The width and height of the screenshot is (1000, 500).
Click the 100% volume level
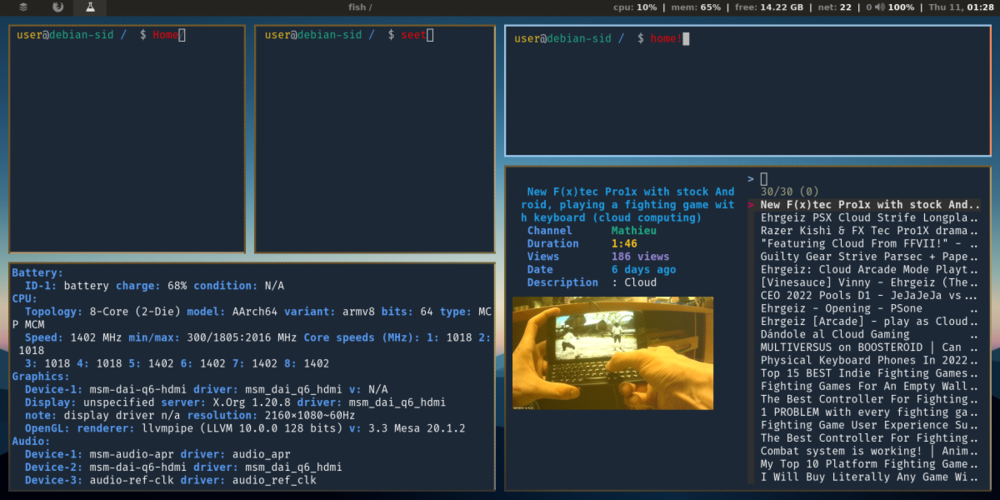point(901,8)
